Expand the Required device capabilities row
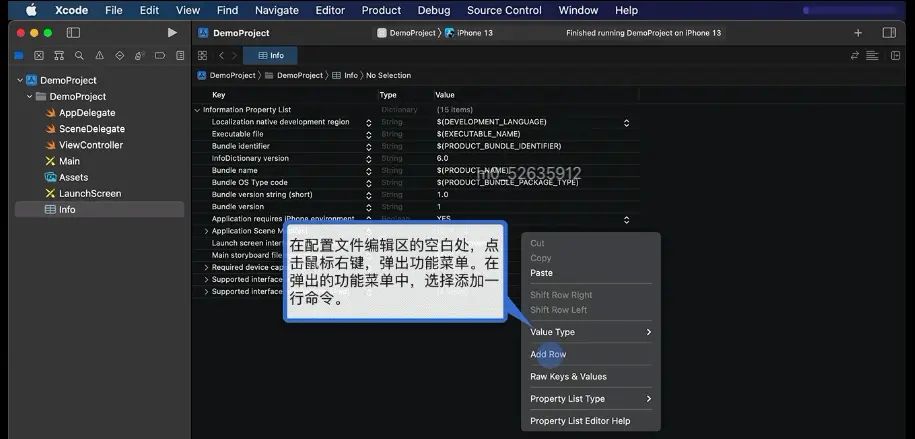 (x=206, y=267)
